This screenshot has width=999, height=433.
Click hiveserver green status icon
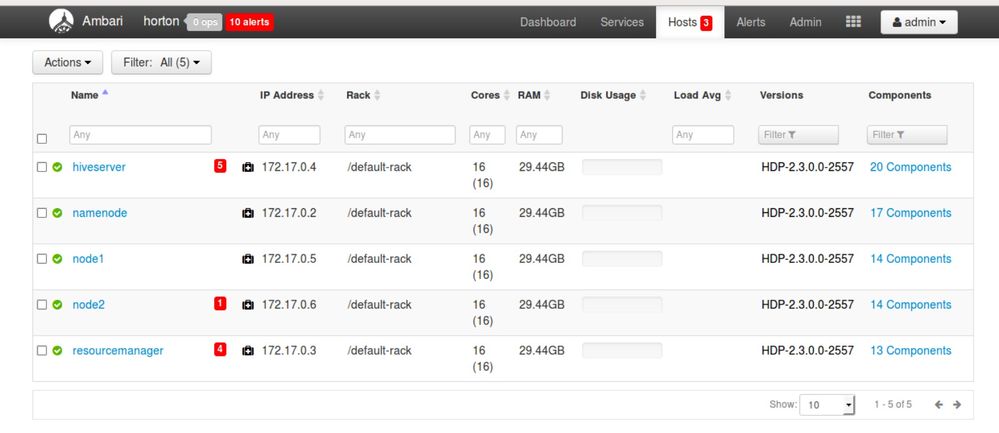tap(57, 167)
